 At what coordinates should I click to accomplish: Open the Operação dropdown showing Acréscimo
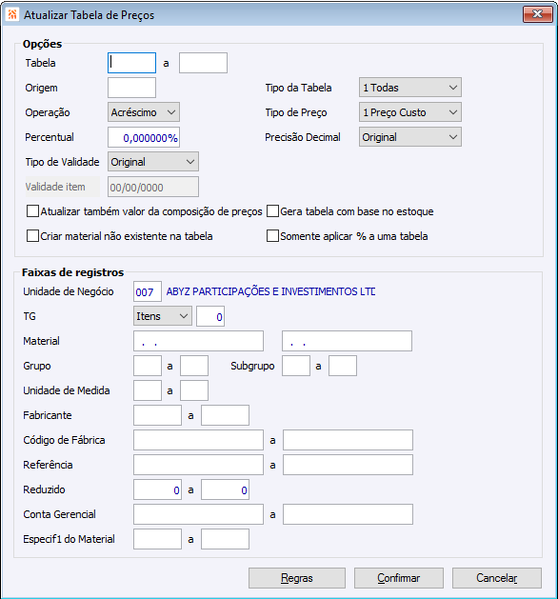pos(144,112)
